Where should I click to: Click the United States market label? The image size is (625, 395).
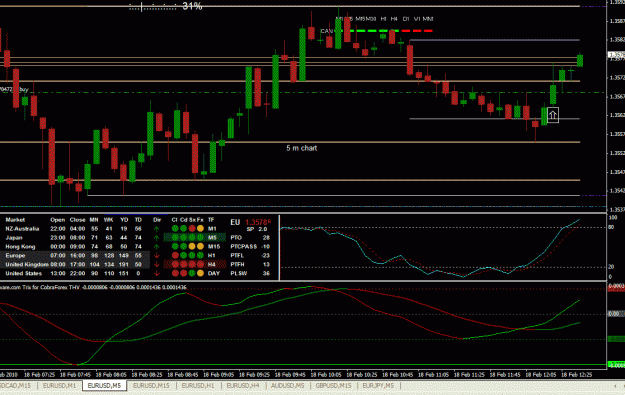click(24, 273)
